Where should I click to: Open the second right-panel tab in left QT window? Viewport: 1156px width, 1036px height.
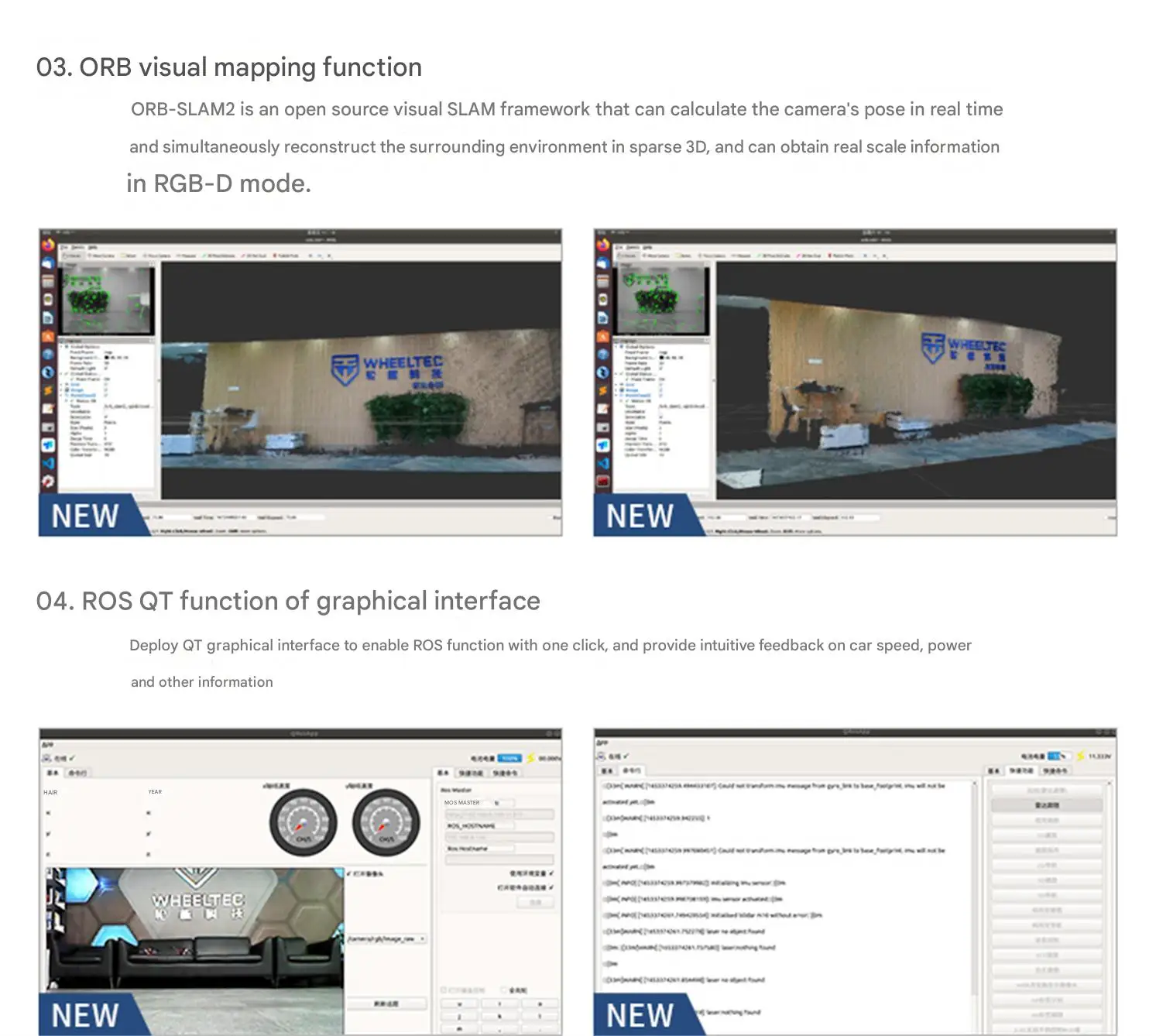pyautogui.click(x=472, y=773)
